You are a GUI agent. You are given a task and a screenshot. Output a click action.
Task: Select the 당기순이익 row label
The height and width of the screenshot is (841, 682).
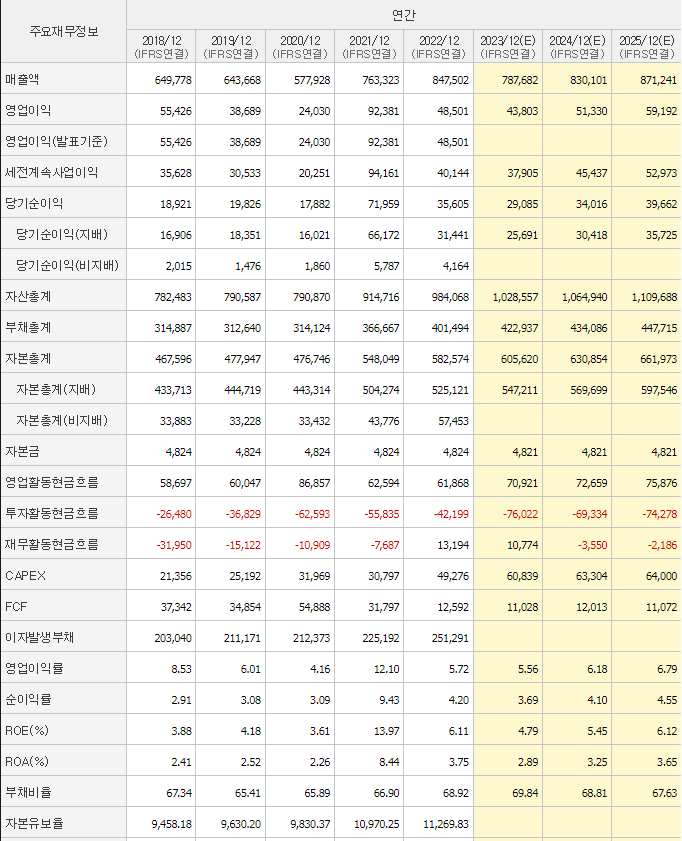pos(34,204)
